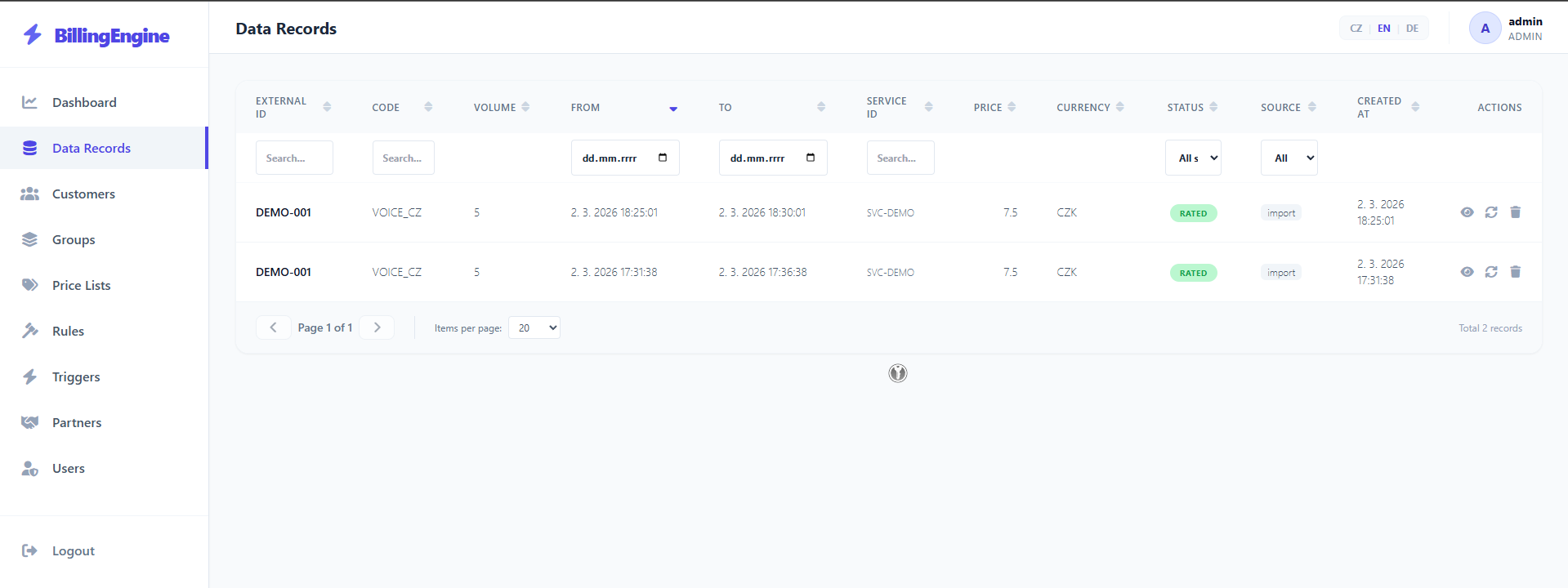
Task: Open the Groups menu item
Action: (104, 239)
